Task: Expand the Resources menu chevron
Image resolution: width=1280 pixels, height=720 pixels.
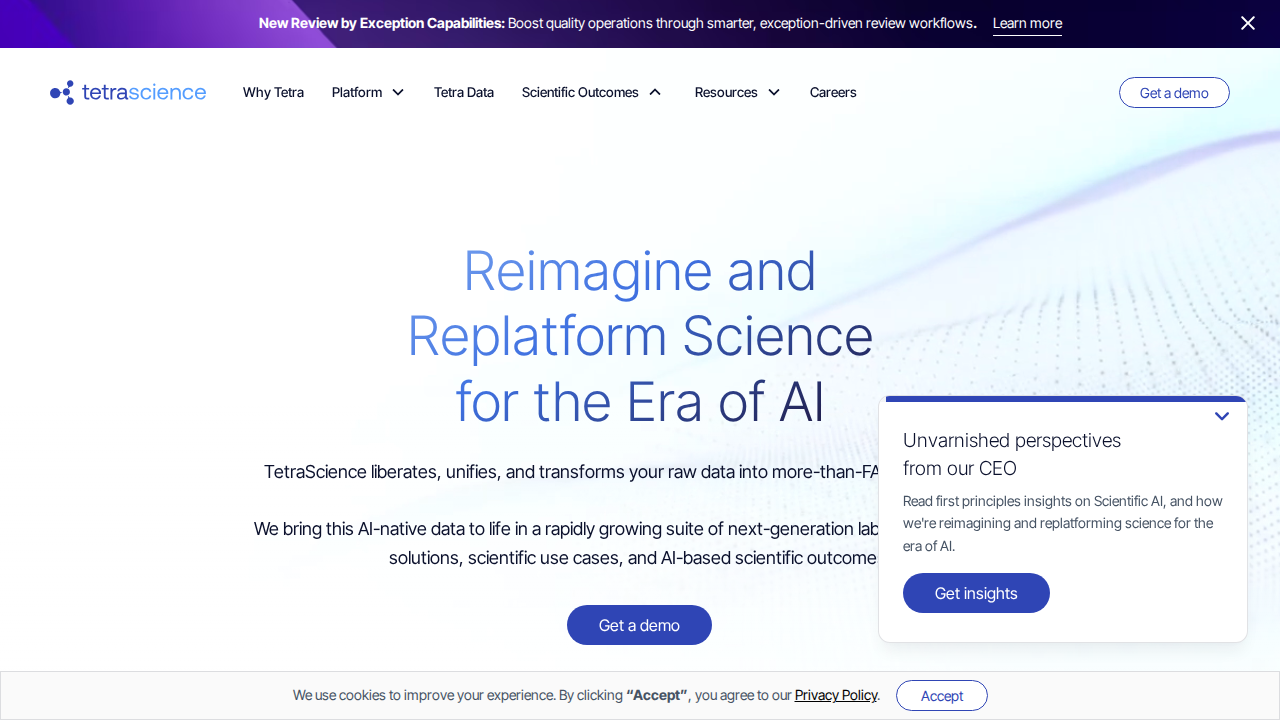Action: pyautogui.click(x=774, y=93)
